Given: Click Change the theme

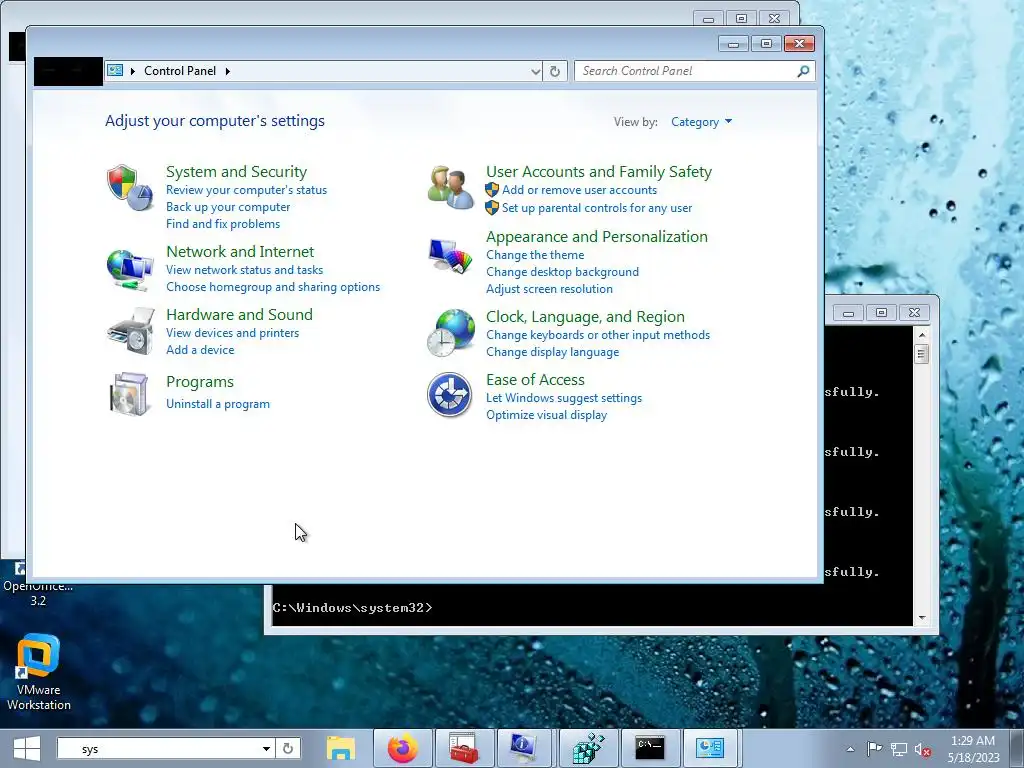Looking at the screenshot, I should [x=535, y=255].
